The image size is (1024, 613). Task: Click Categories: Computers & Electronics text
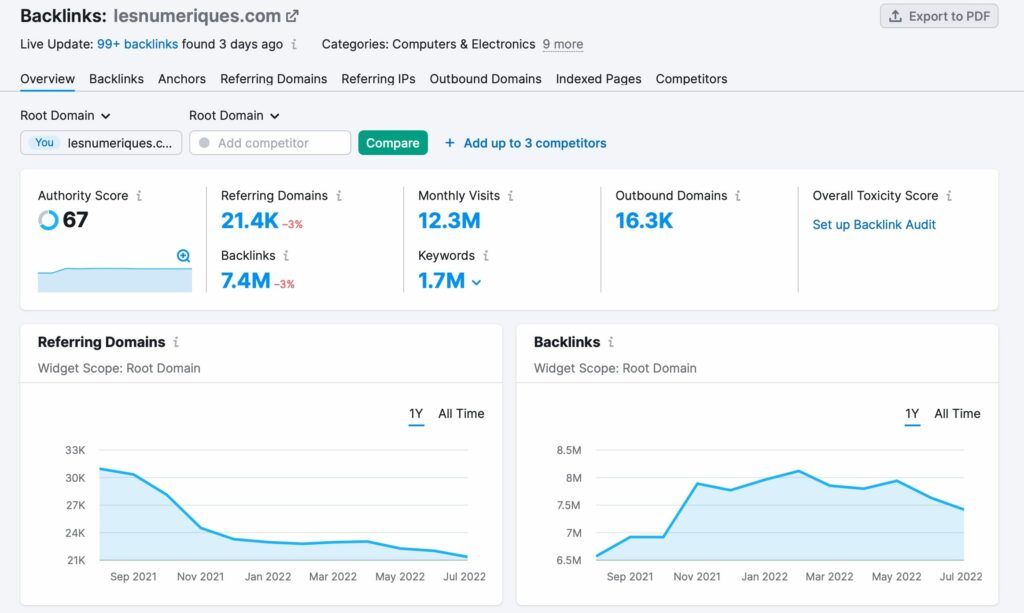(428, 44)
